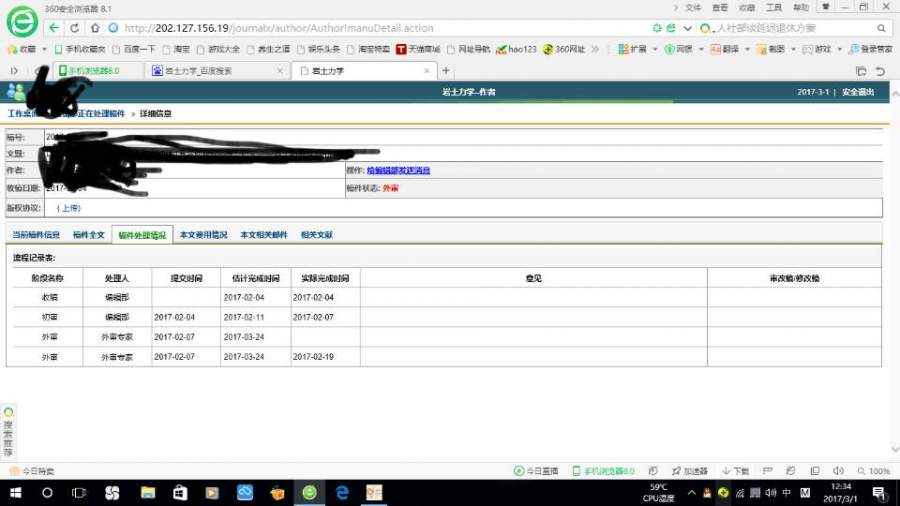Open the 手机收藏夹 bookmark
Screen dimensions: 900x506
[x=80, y=49]
